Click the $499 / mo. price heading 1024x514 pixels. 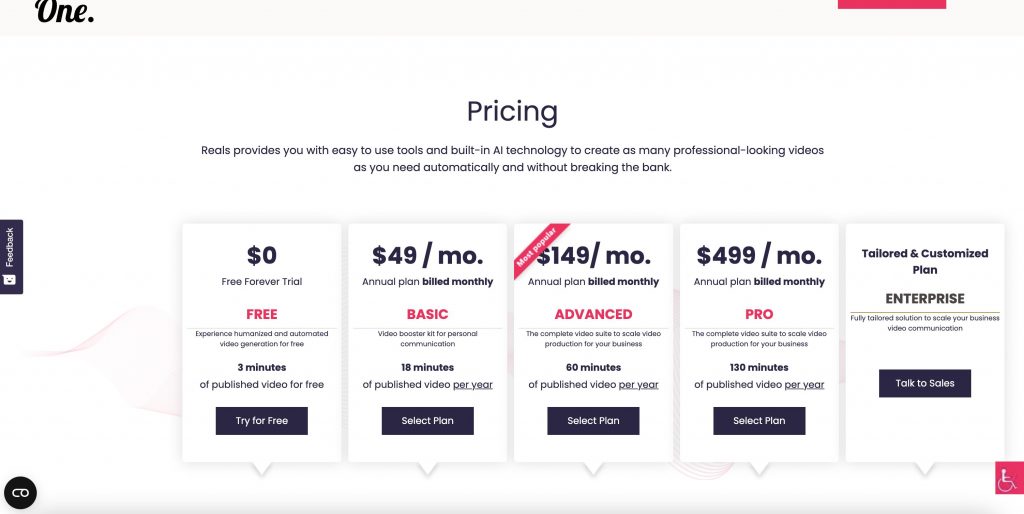[x=759, y=256]
